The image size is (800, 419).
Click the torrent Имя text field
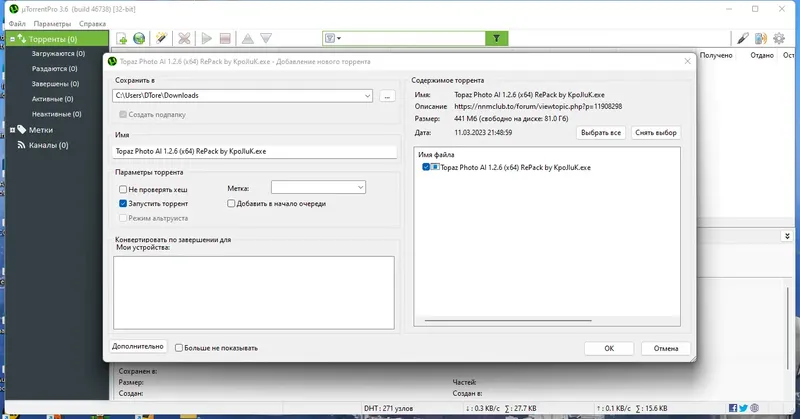255,151
